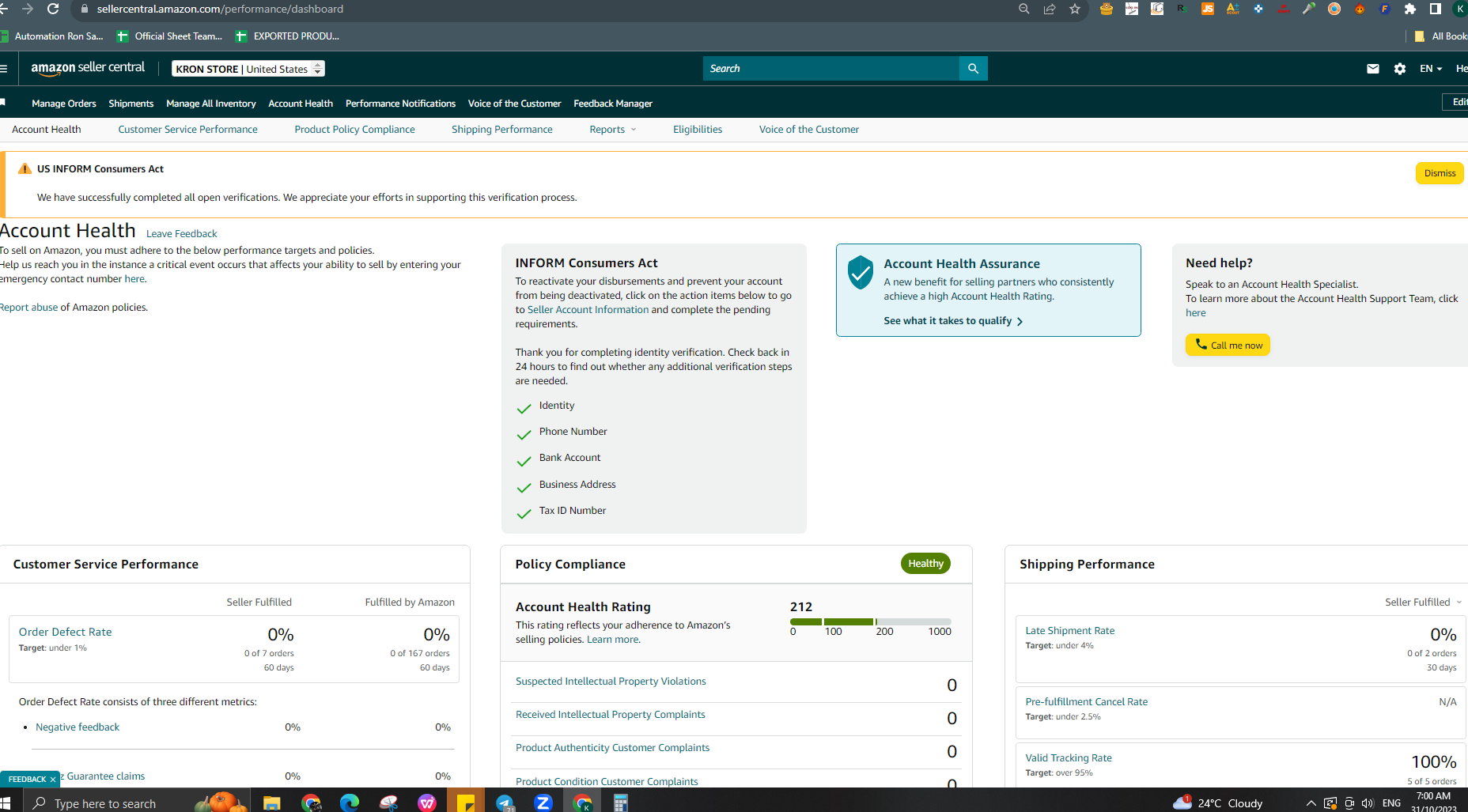The height and width of the screenshot is (812, 1468).
Task: Open Suspected Intellectual Property Violations link
Action: [611, 682]
